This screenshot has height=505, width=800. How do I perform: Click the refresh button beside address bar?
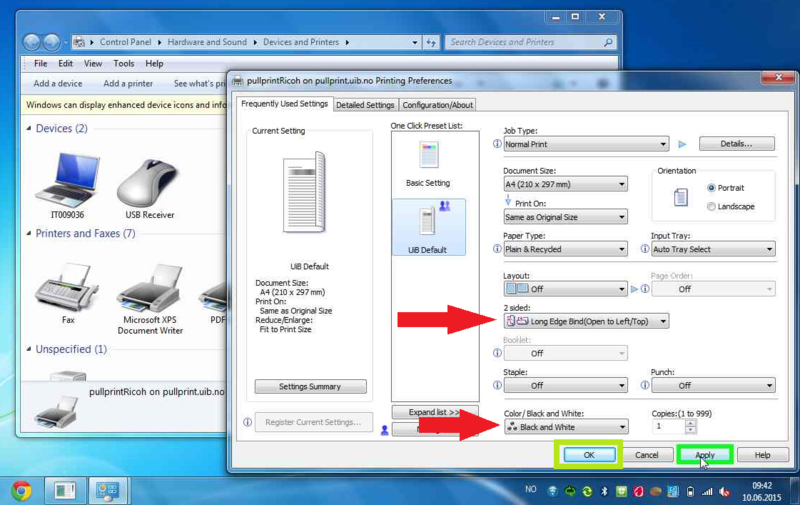(431, 42)
